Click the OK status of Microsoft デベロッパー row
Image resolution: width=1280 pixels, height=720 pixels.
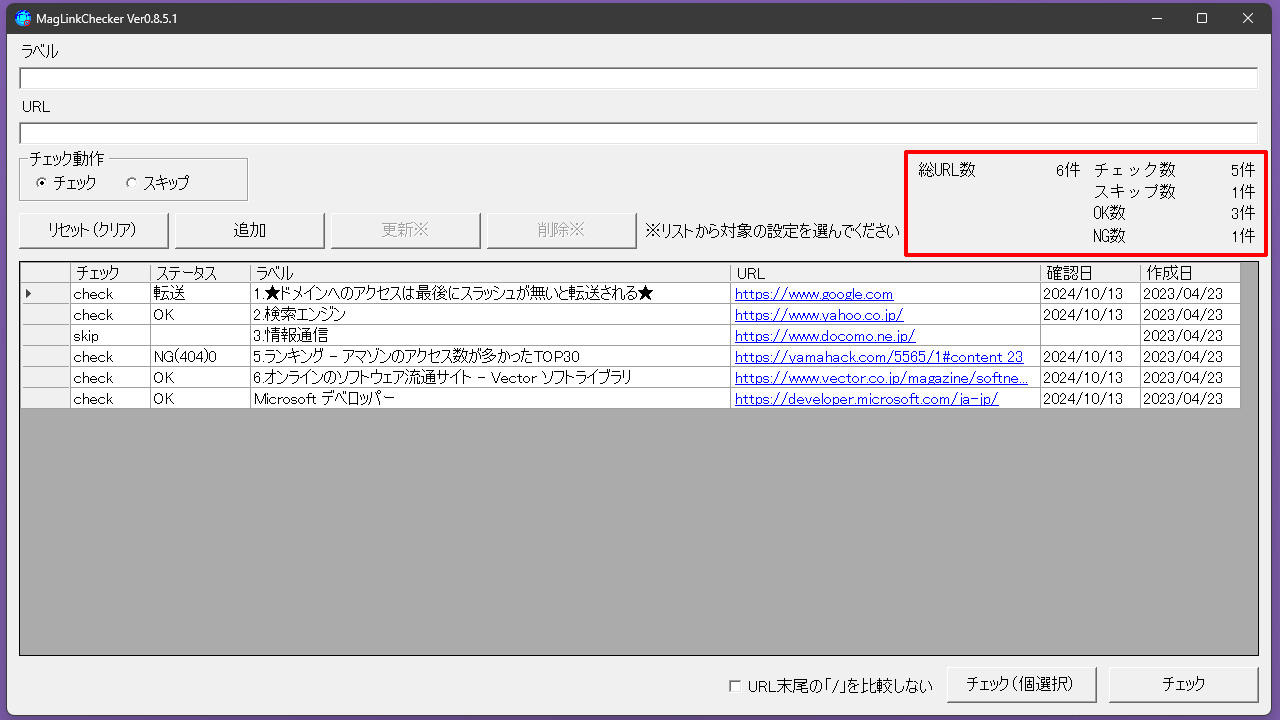tap(200, 399)
